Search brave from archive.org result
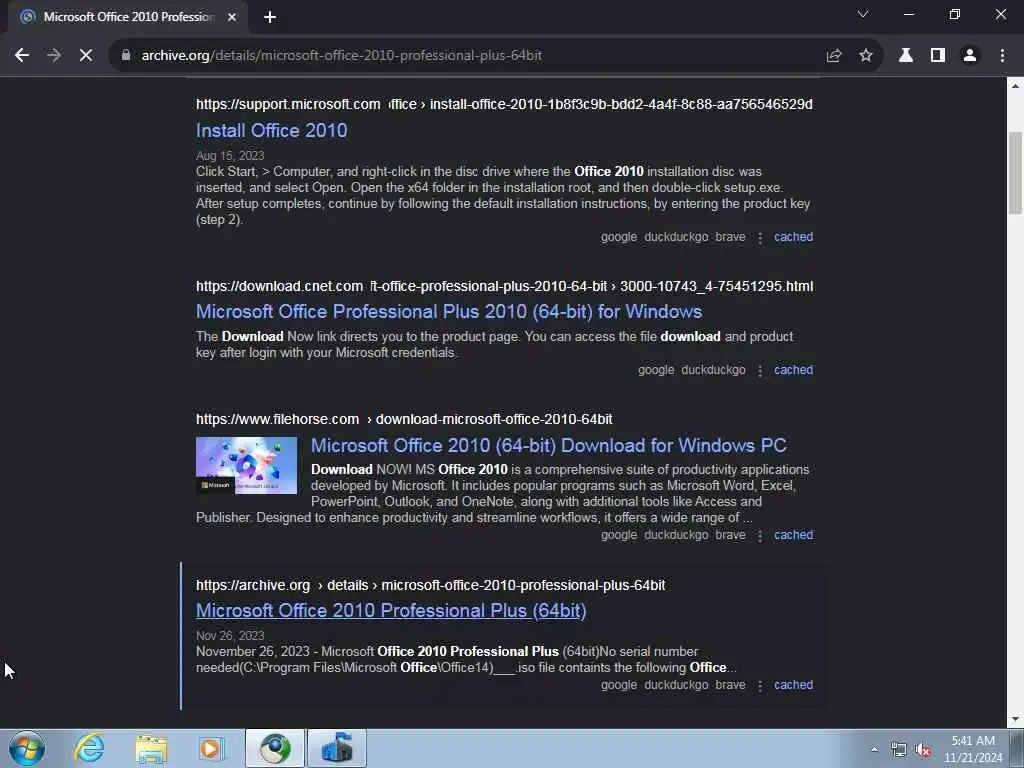Screen dimensions: 1024x768 coord(730,685)
